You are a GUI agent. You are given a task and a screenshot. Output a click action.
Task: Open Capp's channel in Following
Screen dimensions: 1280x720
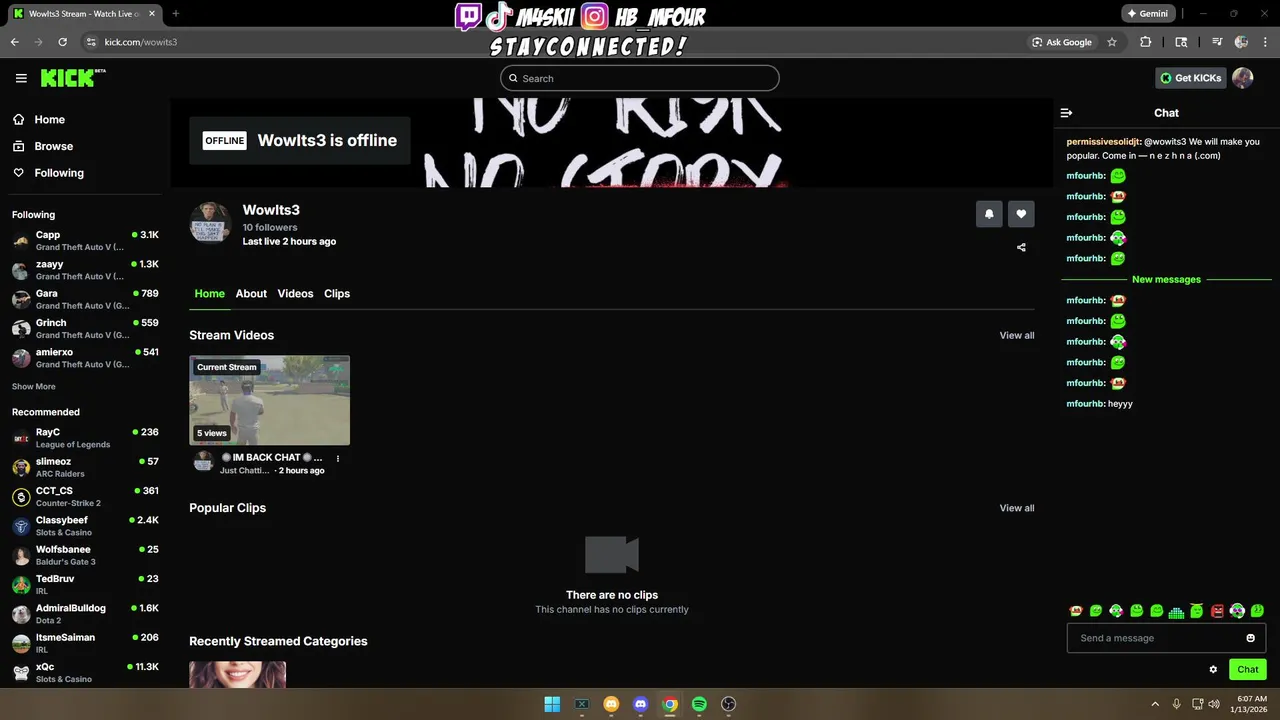85,240
